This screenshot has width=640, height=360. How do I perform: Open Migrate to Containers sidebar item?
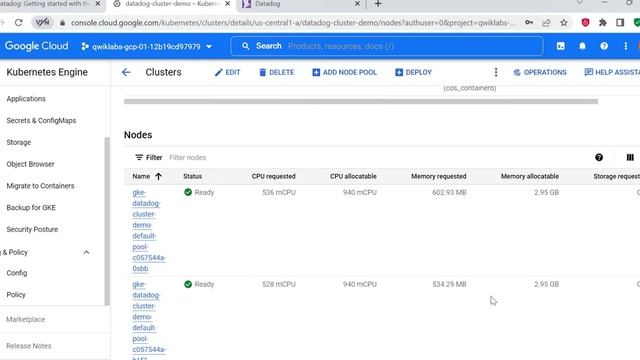pos(40,186)
